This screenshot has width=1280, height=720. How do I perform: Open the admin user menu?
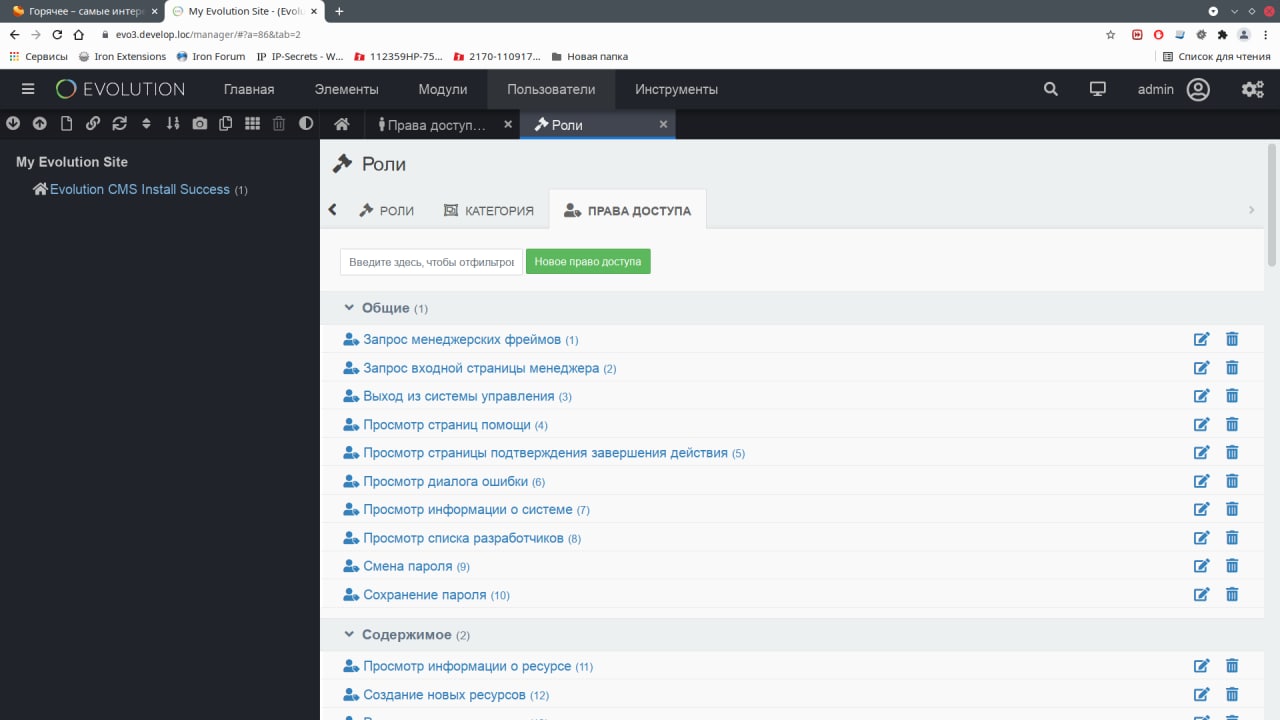point(1174,89)
